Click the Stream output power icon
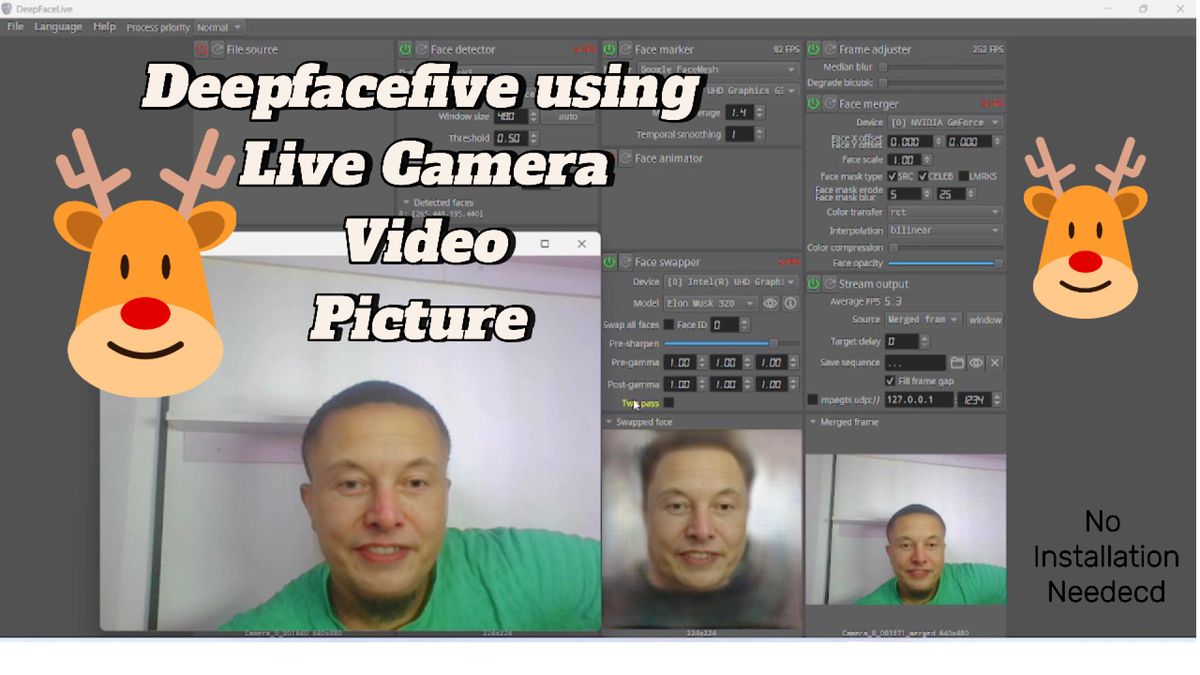Viewport: 1200px width, 675px height. [814, 284]
